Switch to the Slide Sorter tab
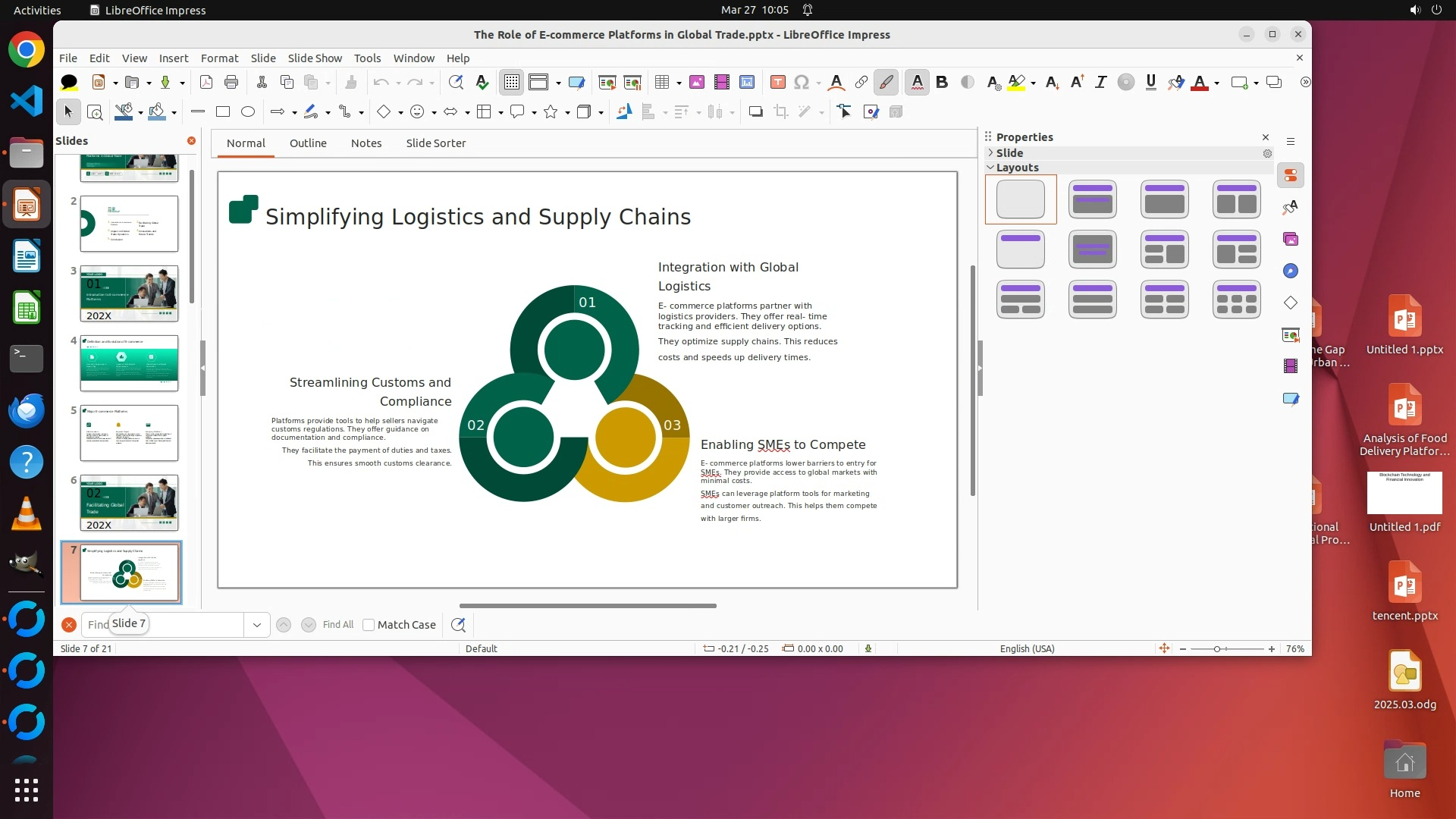The image size is (1456, 819). tap(435, 143)
